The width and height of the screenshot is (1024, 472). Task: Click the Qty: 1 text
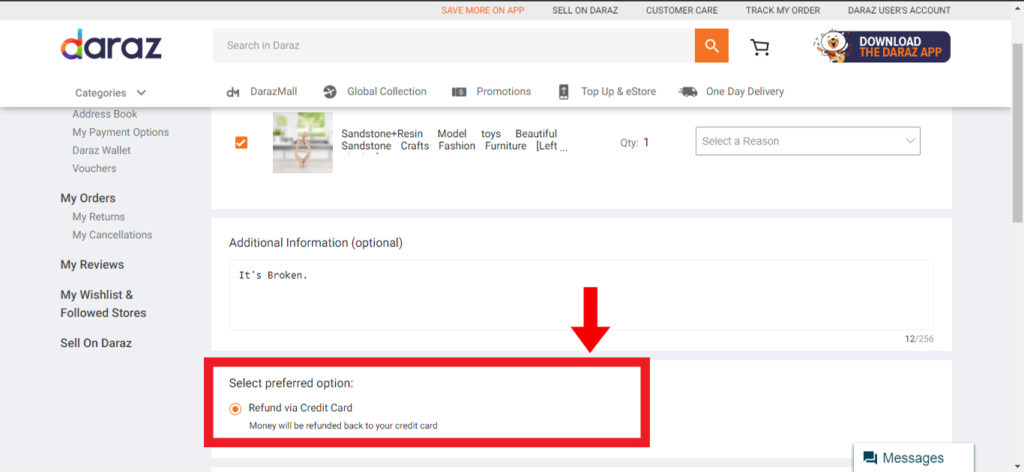(x=635, y=142)
